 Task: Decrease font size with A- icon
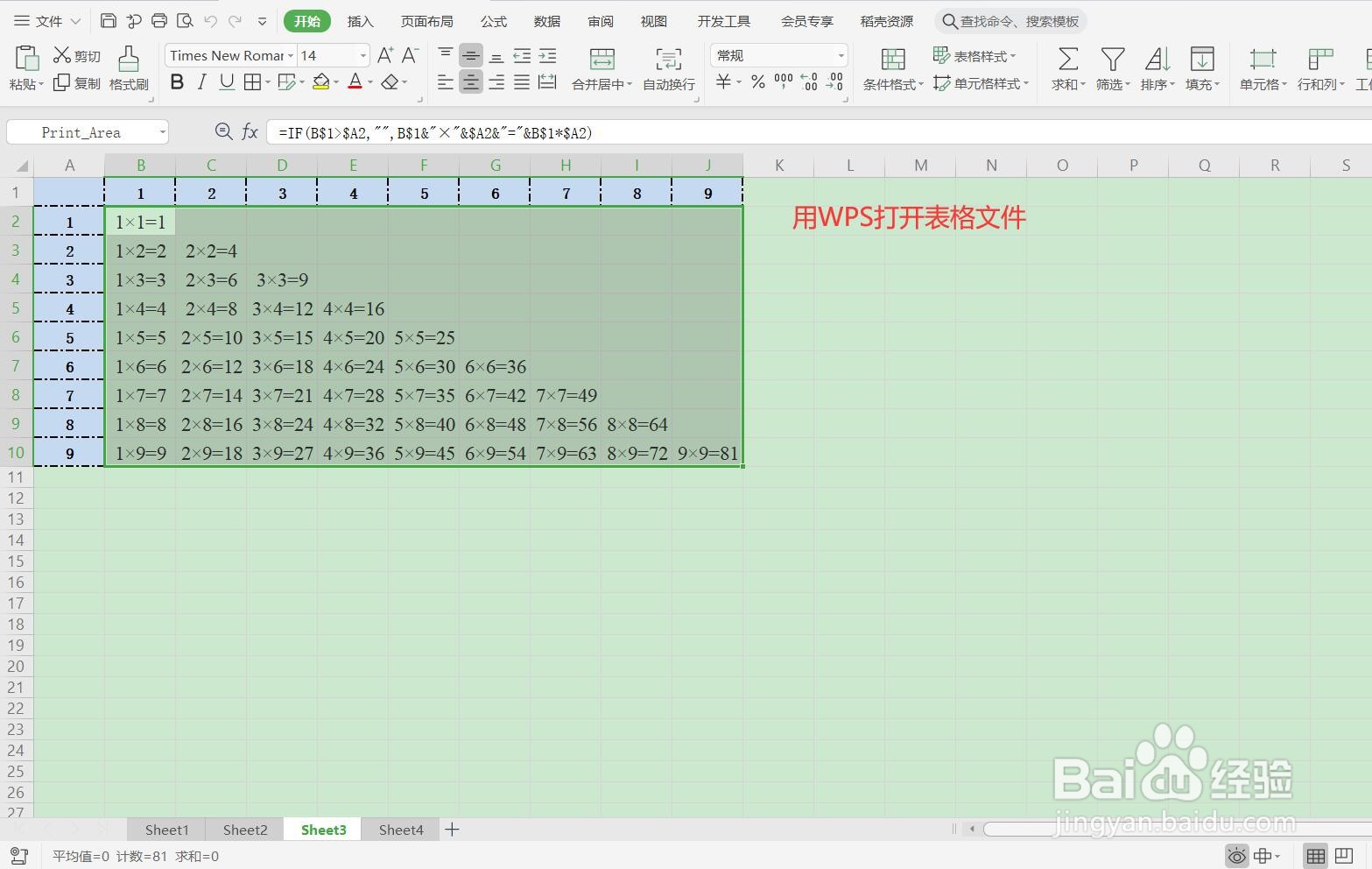(409, 55)
